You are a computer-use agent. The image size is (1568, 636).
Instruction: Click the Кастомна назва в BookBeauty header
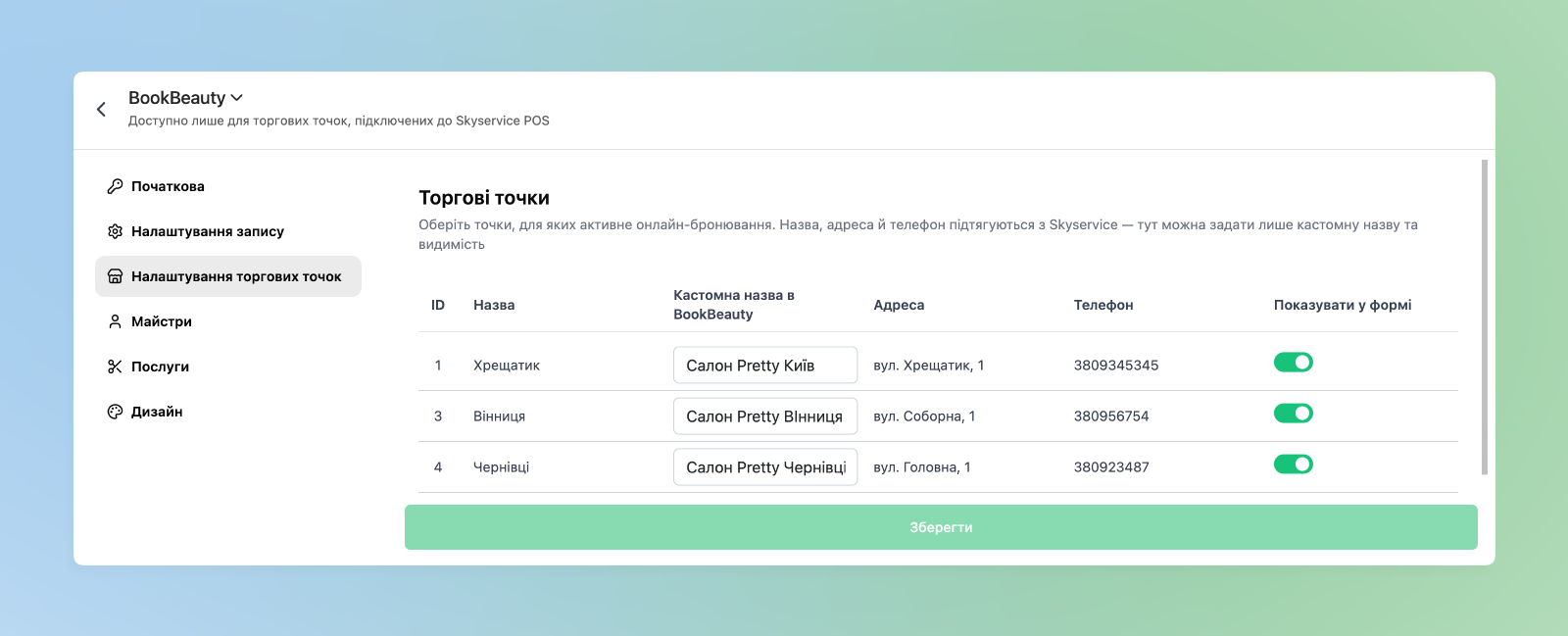point(734,305)
